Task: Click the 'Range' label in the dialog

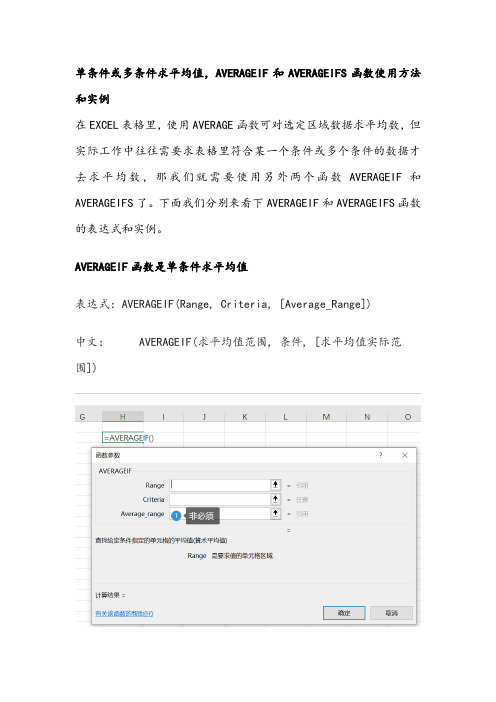Action: click(x=155, y=485)
